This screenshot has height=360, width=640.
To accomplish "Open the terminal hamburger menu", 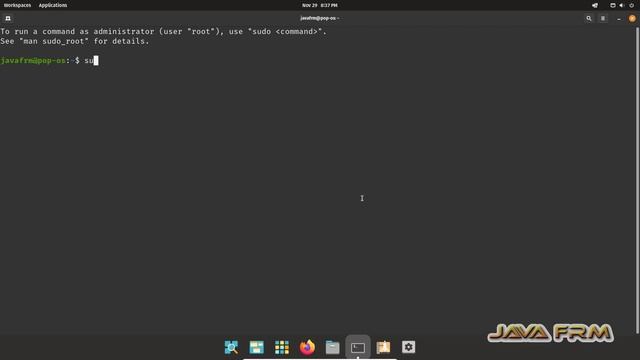I will [603, 18].
